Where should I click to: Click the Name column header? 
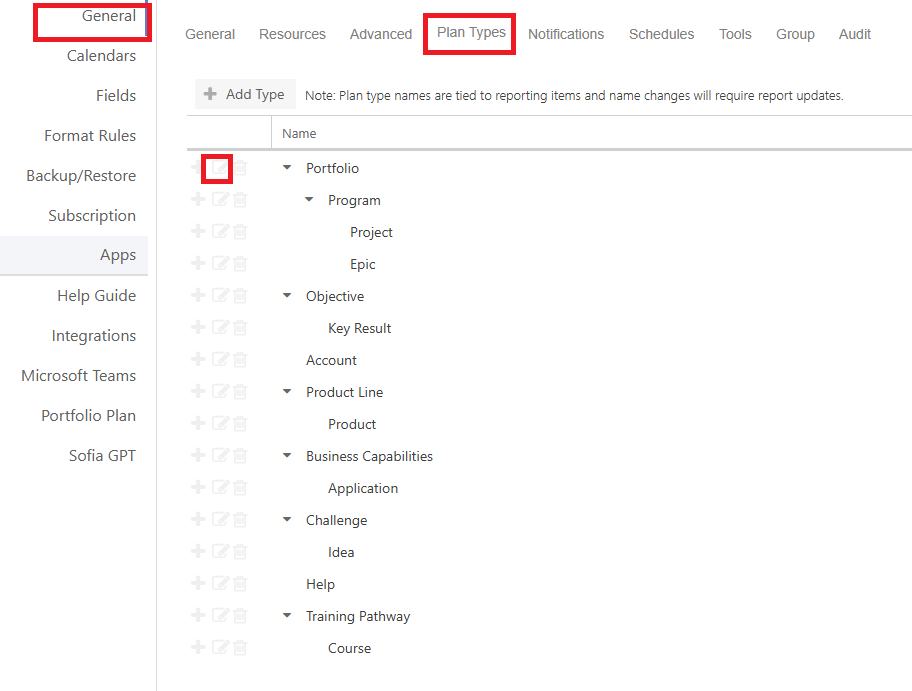tap(299, 134)
